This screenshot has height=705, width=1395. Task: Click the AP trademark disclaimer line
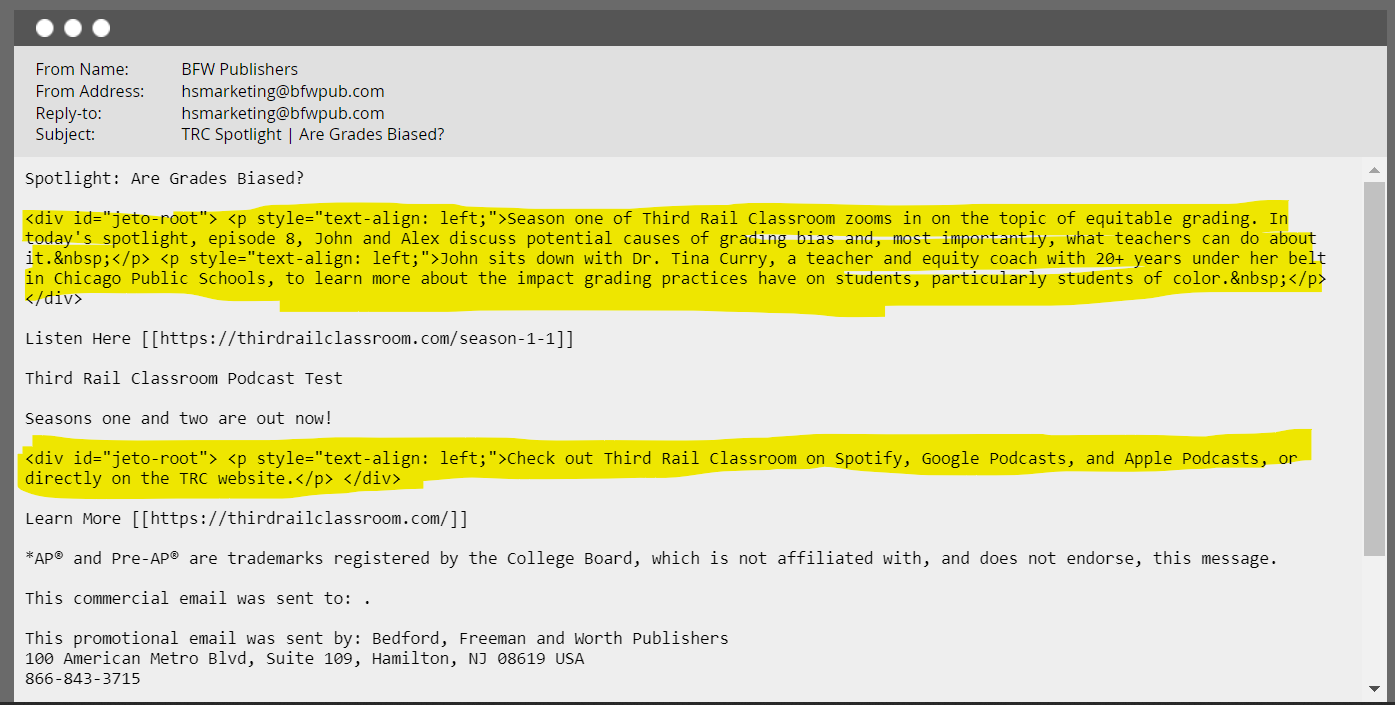coord(651,559)
